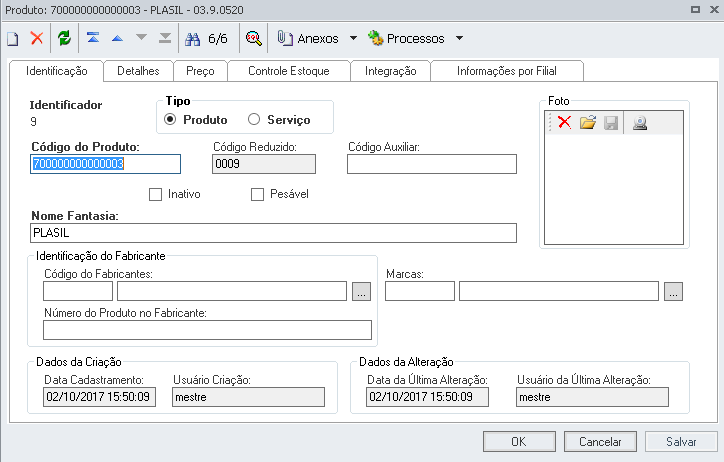Go to last record arrow icon
Viewport: 724px width, 462px height.
pyautogui.click(x=165, y=38)
